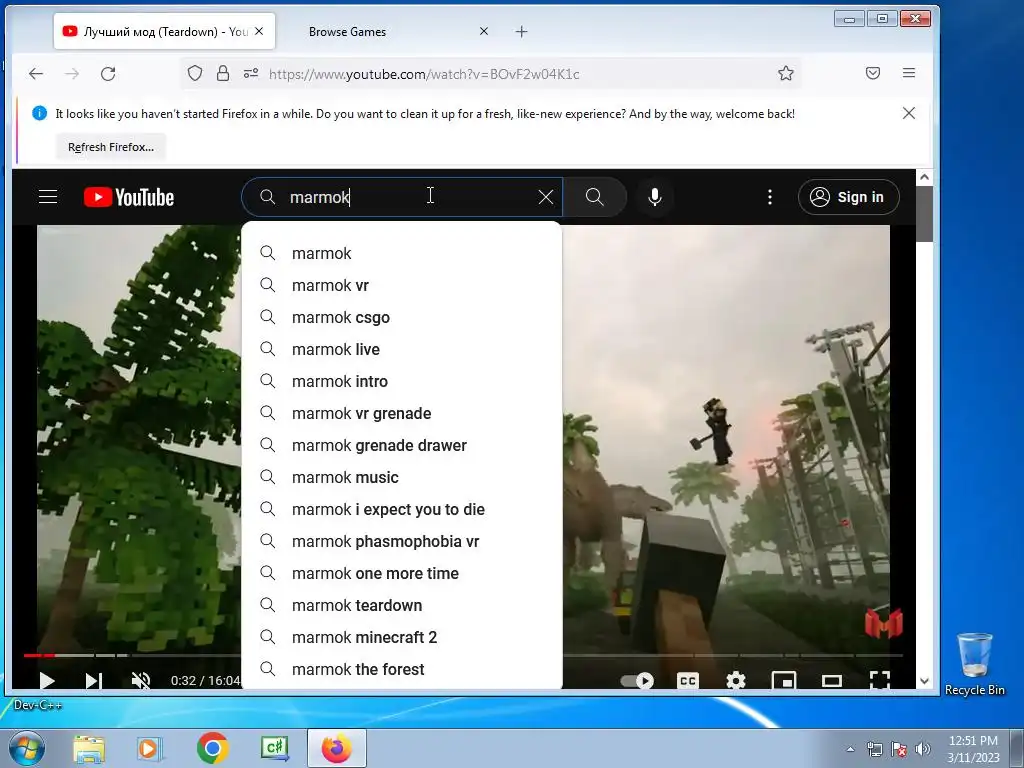
Task: Choose 'marmok minecraft 2' suggestion
Action: pyautogui.click(x=402, y=637)
